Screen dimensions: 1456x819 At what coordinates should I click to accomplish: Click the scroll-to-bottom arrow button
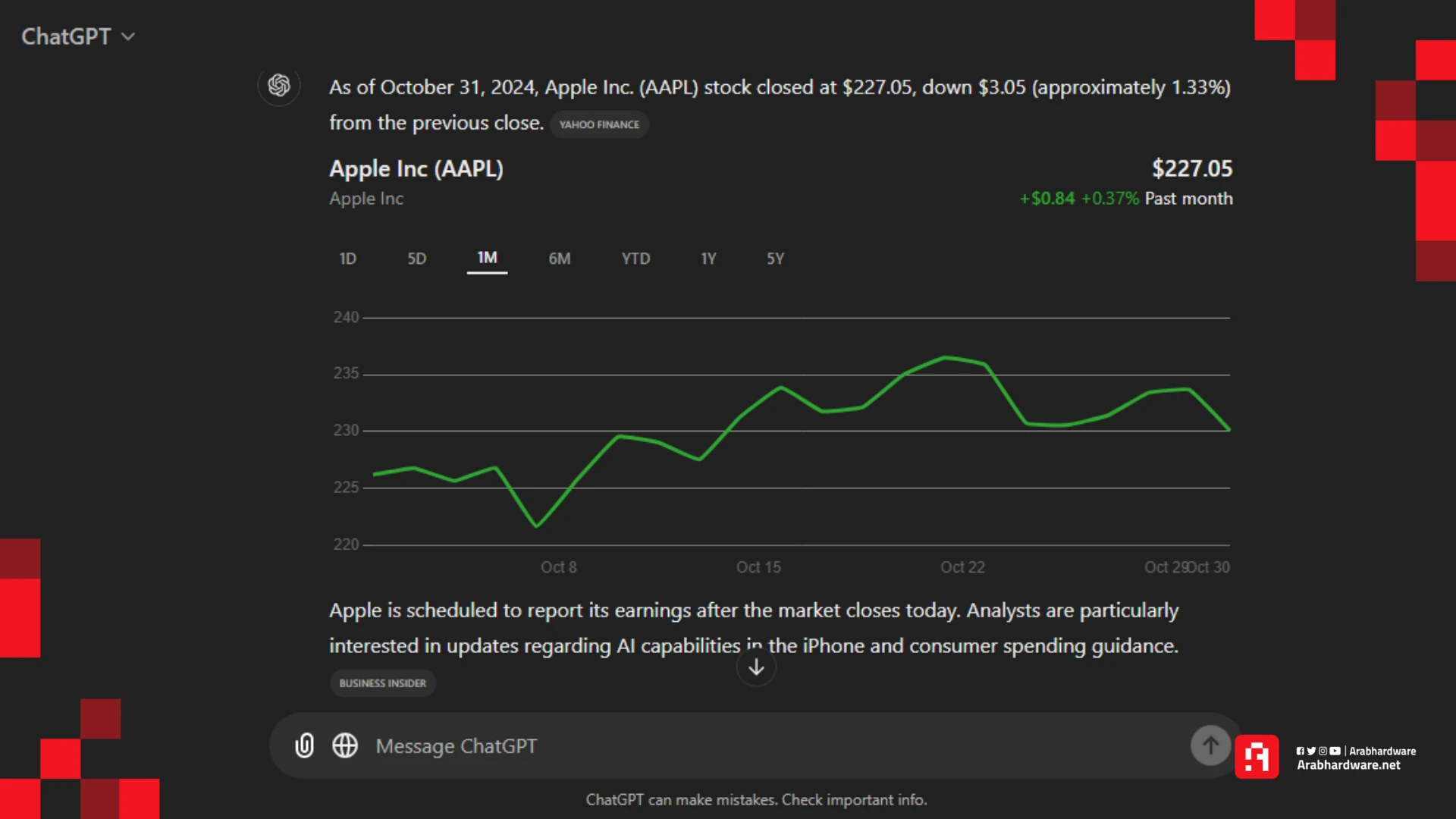click(756, 667)
